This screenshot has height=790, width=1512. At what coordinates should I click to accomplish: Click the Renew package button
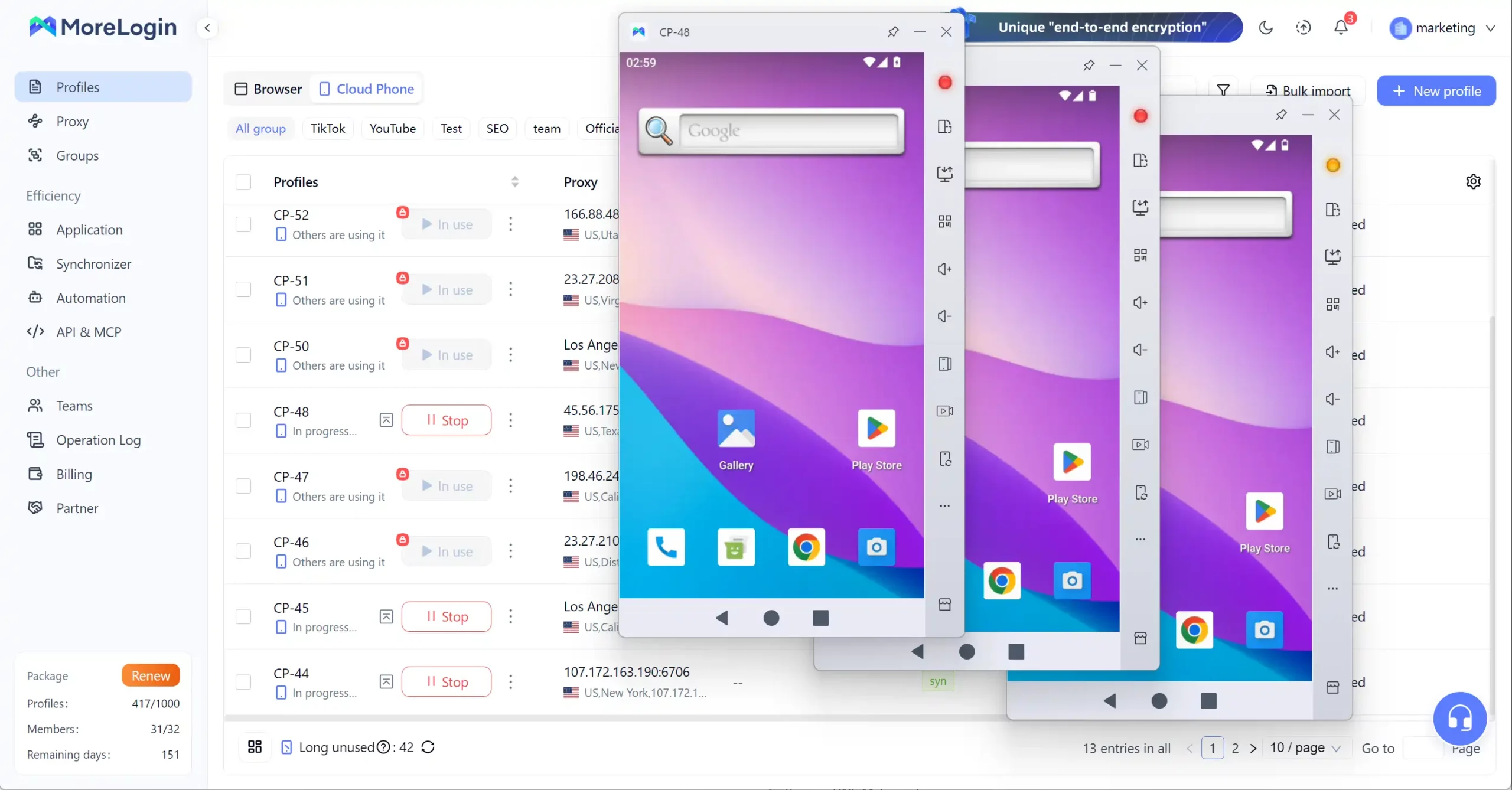[151, 675]
